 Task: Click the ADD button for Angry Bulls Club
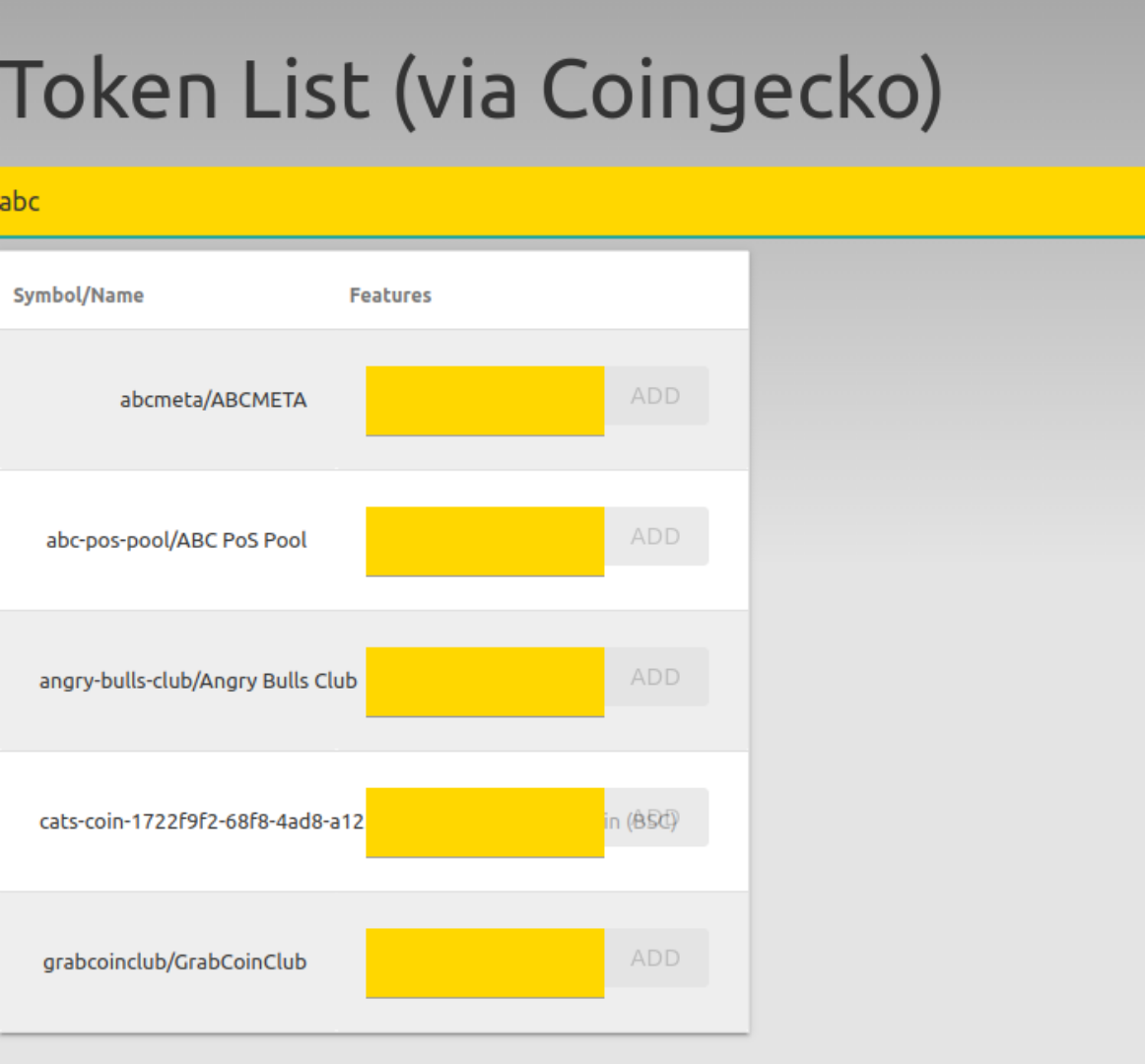(656, 677)
